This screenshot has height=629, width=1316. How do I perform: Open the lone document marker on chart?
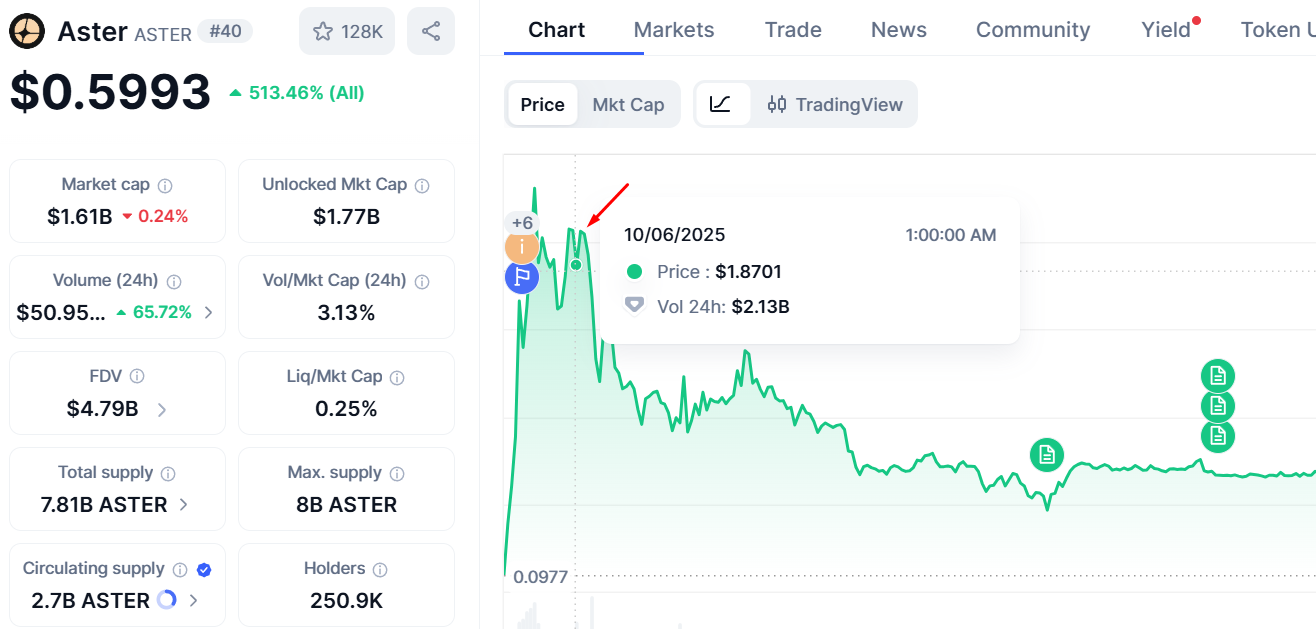click(1047, 455)
